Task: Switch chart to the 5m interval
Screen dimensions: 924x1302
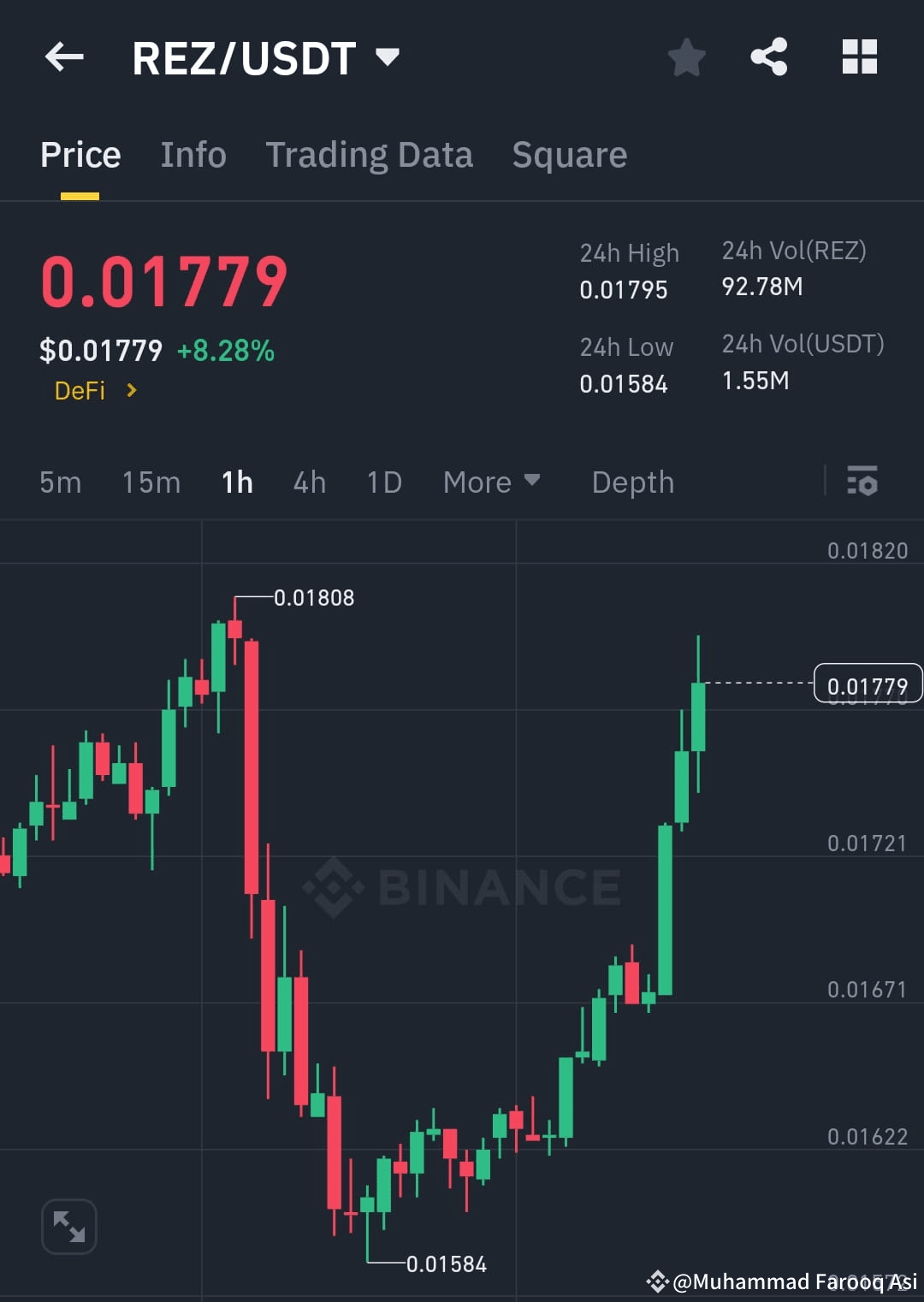Action: [x=60, y=482]
